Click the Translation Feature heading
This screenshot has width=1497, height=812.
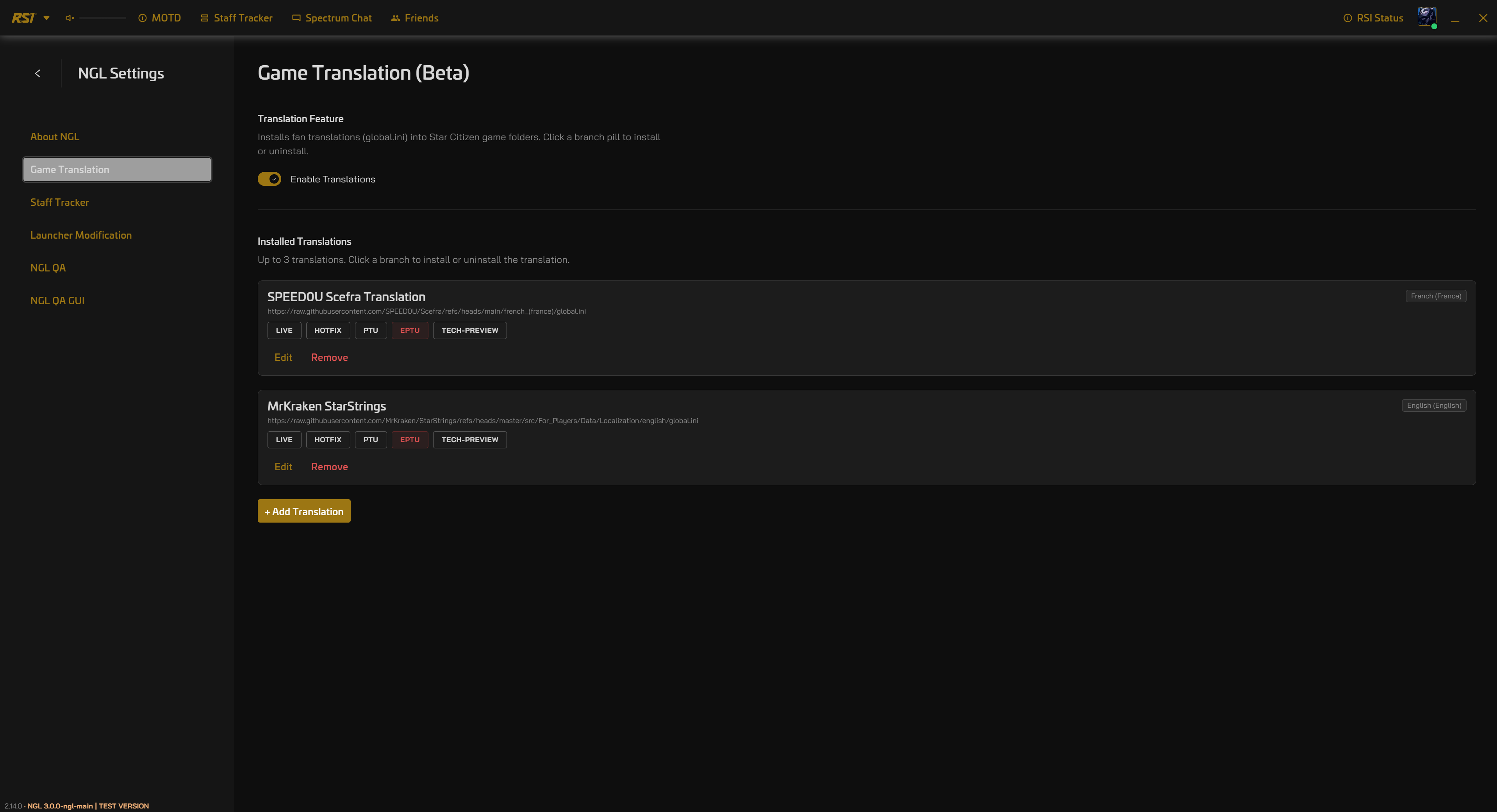pyautogui.click(x=300, y=119)
